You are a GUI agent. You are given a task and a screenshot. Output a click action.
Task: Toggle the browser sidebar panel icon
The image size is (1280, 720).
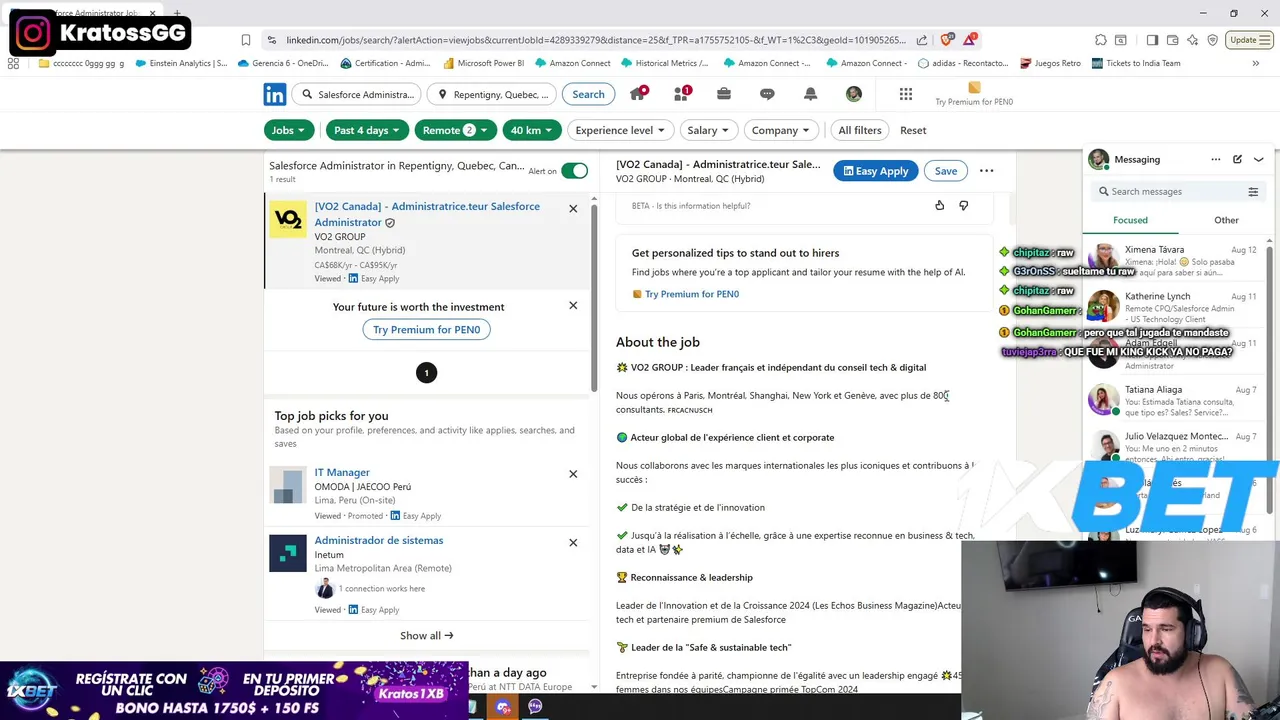coord(1152,40)
